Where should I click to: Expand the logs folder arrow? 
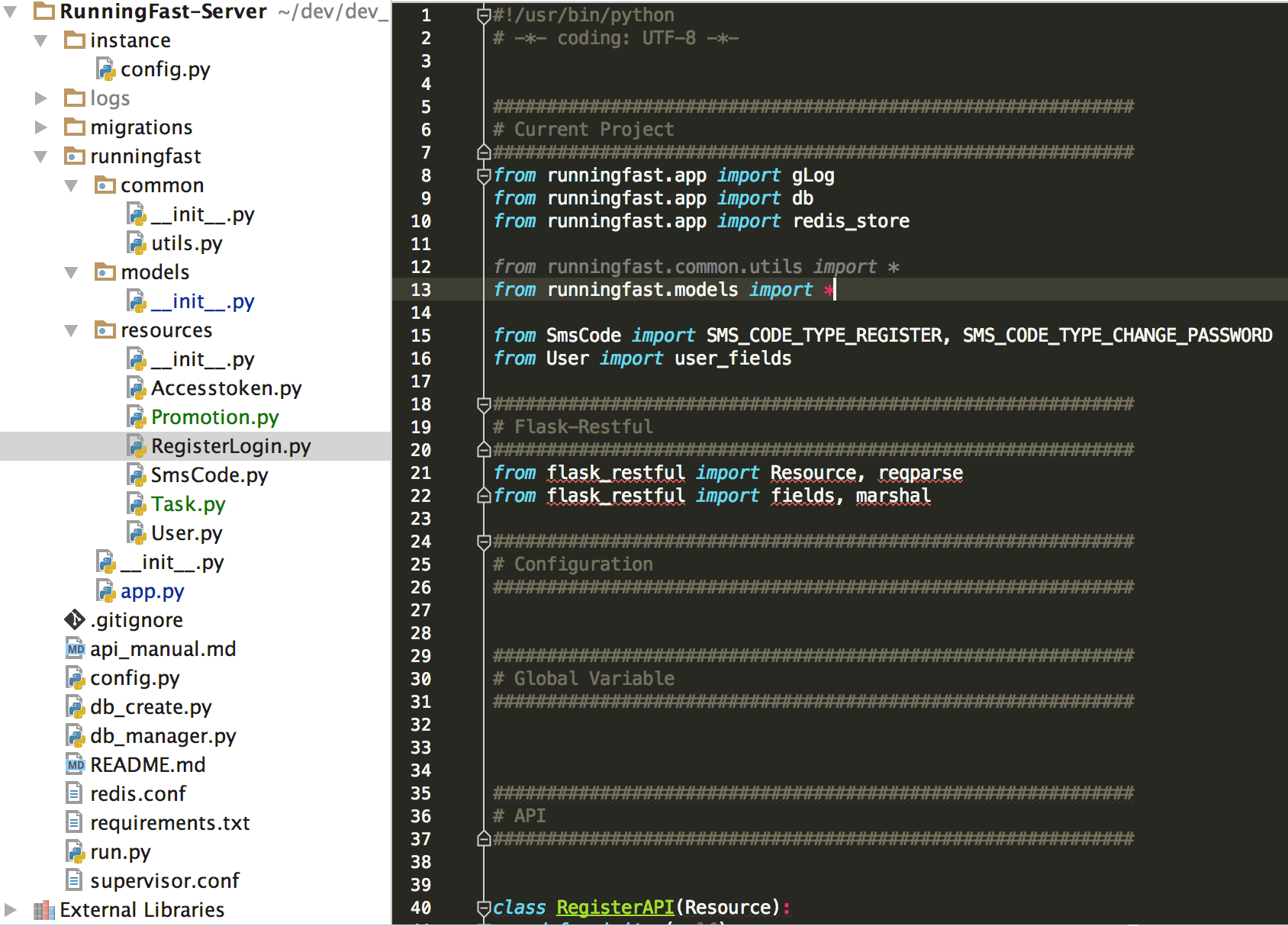41,98
